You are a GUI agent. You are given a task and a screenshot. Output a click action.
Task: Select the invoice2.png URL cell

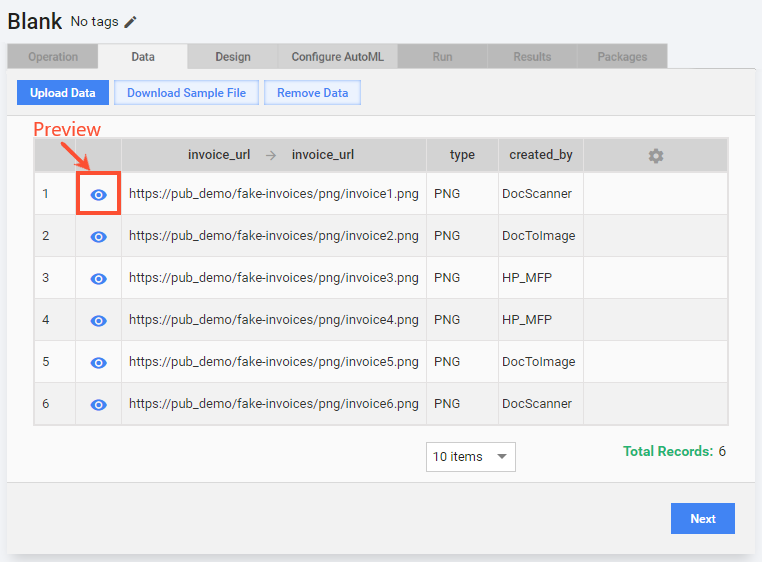[x=274, y=236]
